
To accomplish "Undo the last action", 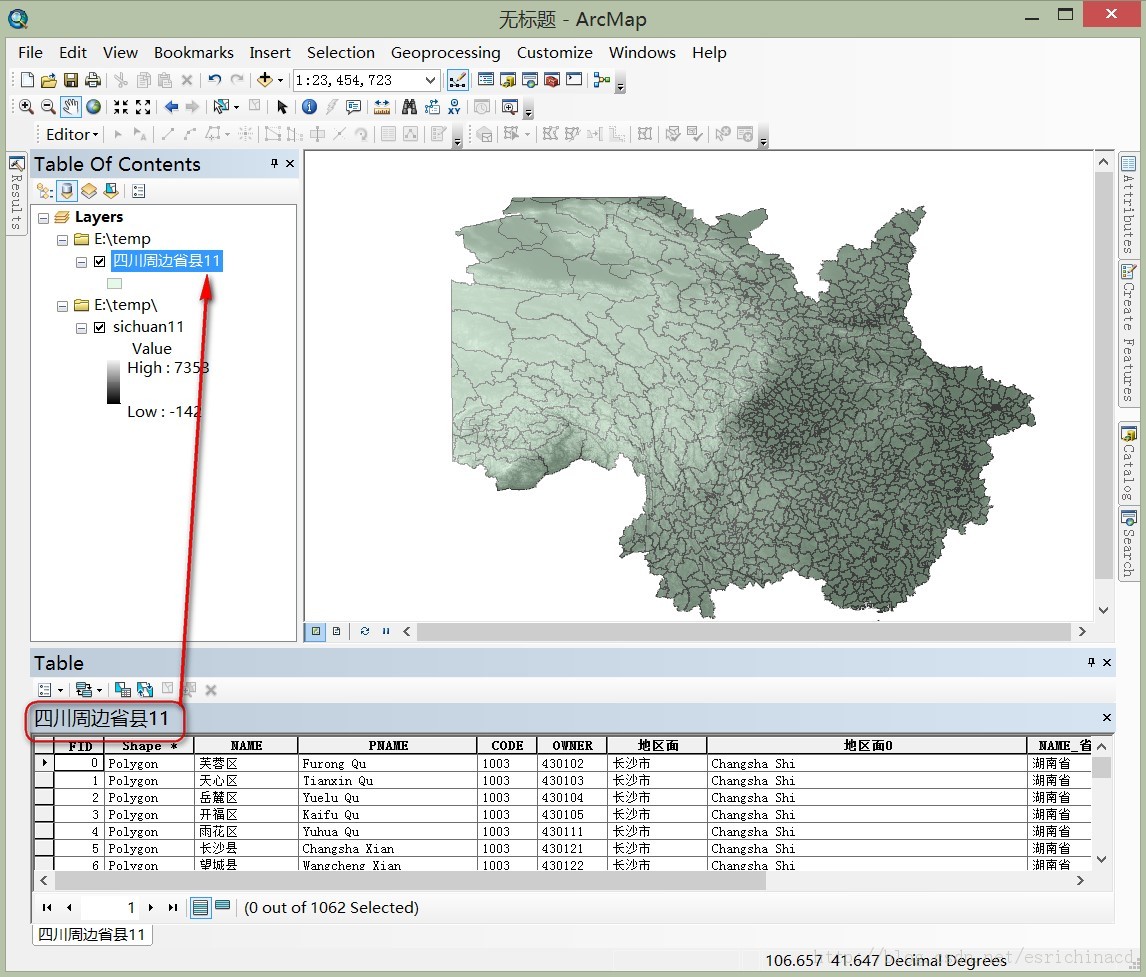I will (214, 80).
